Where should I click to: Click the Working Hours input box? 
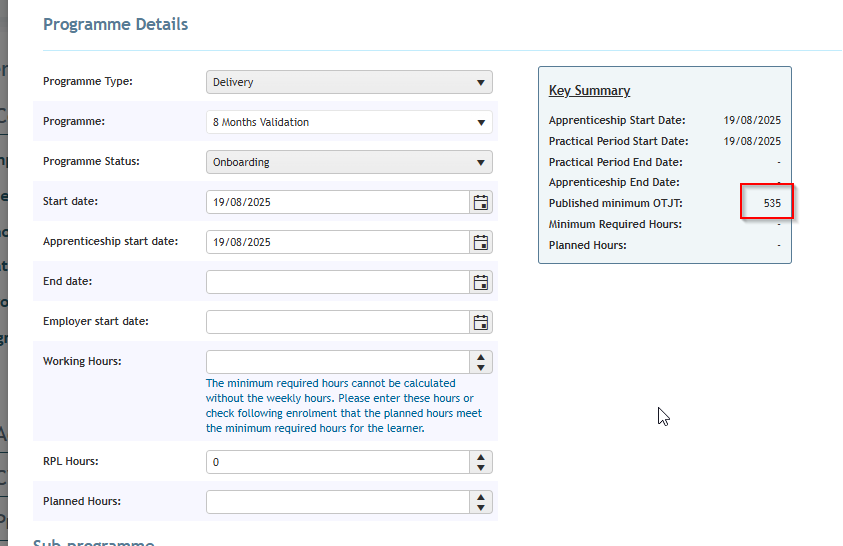(338, 362)
